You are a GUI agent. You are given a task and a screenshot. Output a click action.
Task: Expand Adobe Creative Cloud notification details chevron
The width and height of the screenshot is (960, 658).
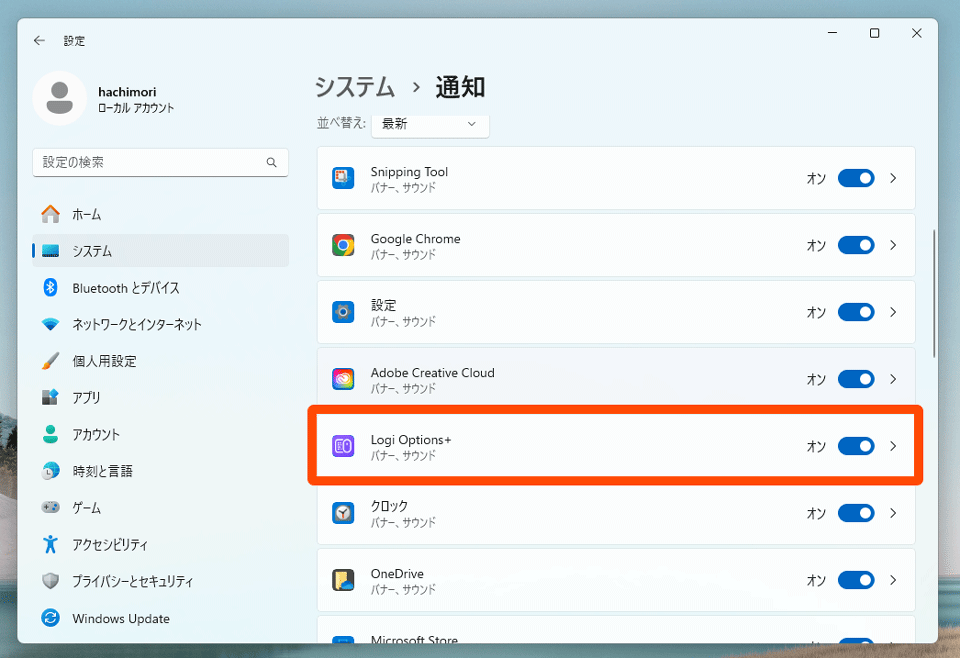(893, 379)
